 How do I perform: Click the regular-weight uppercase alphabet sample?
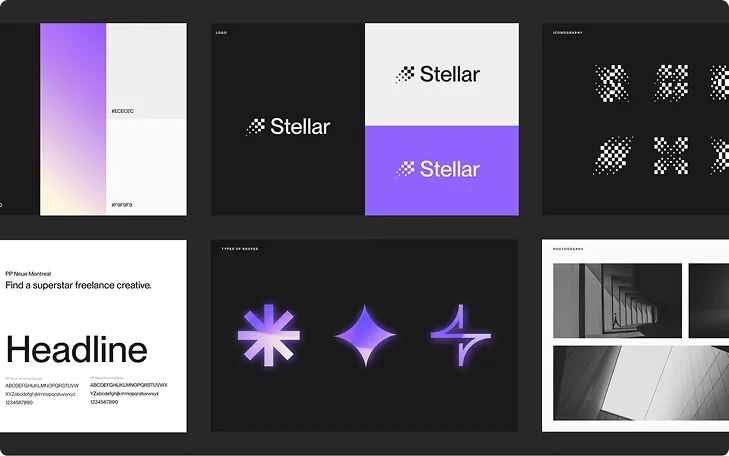pos(42,385)
